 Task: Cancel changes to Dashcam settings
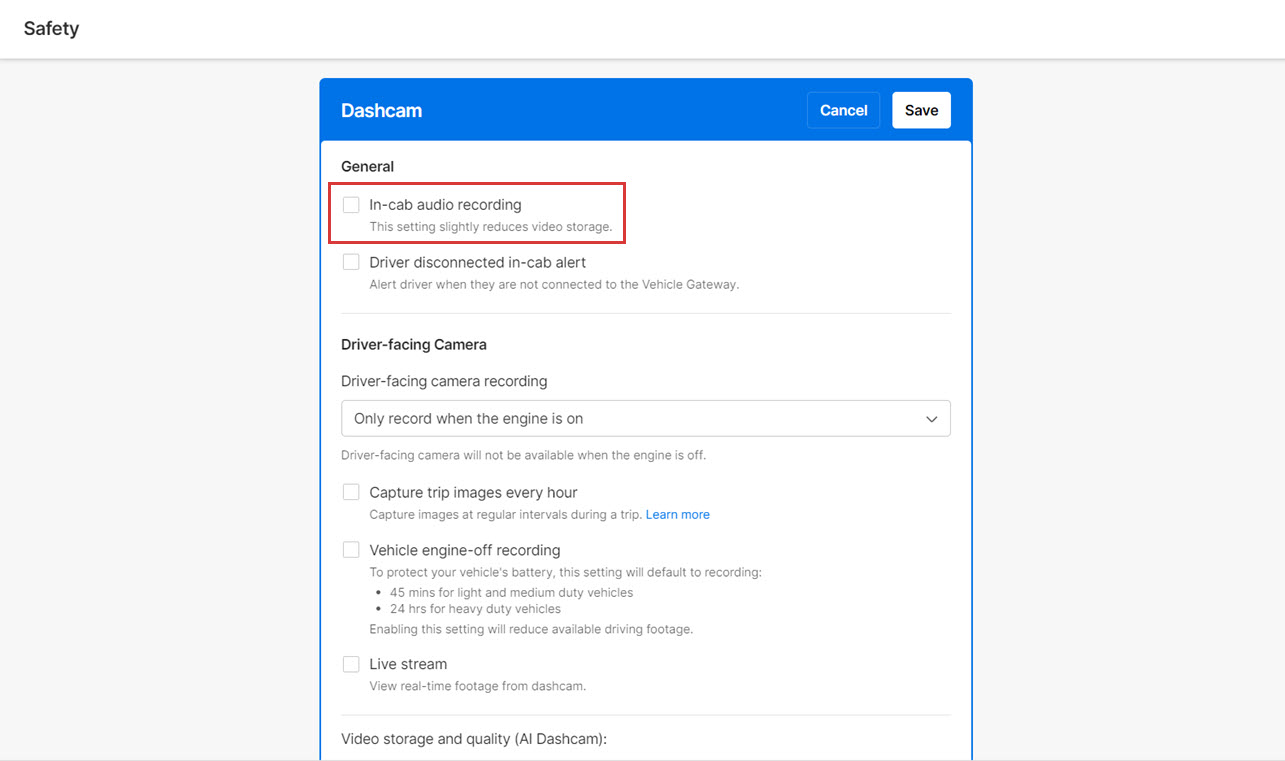[x=843, y=110]
